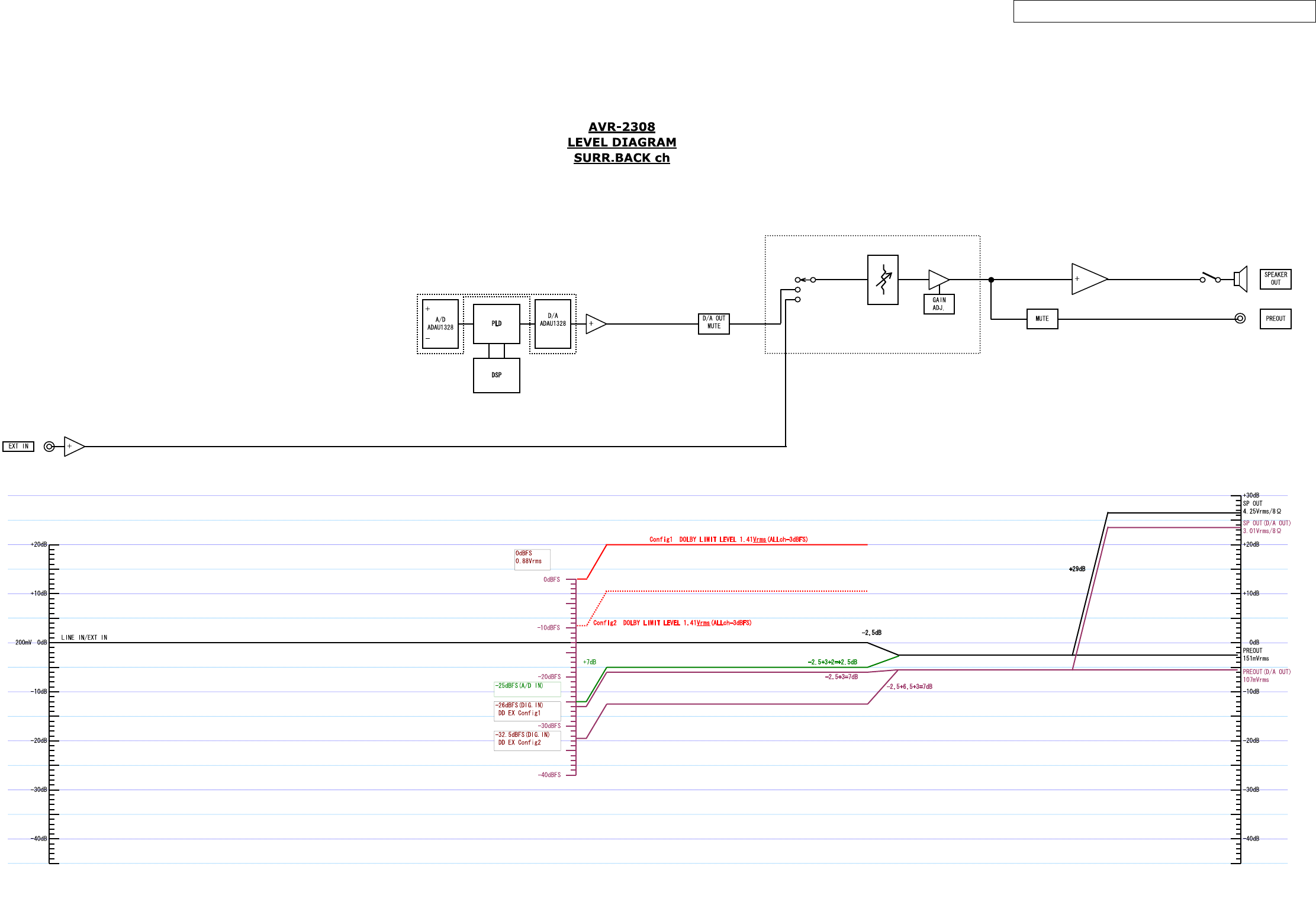Click the SP OUT 4.25Vrms/8Ω label
The width and height of the screenshot is (1316, 924).
(x=1262, y=508)
